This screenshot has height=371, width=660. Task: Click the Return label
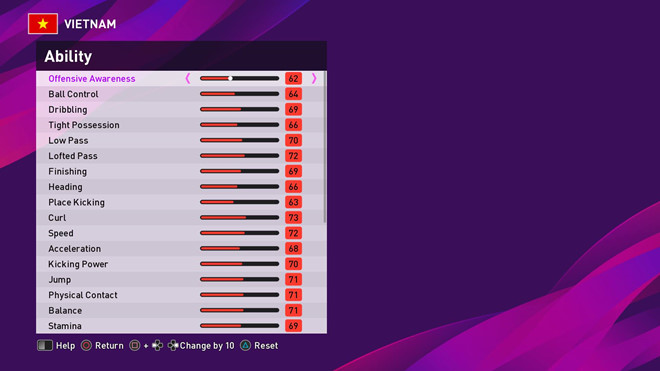[x=109, y=346]
